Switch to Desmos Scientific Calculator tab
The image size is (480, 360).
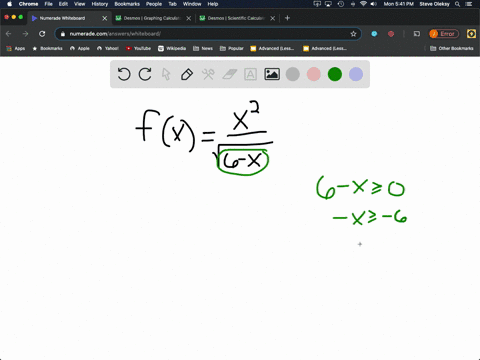click(236, 18)
